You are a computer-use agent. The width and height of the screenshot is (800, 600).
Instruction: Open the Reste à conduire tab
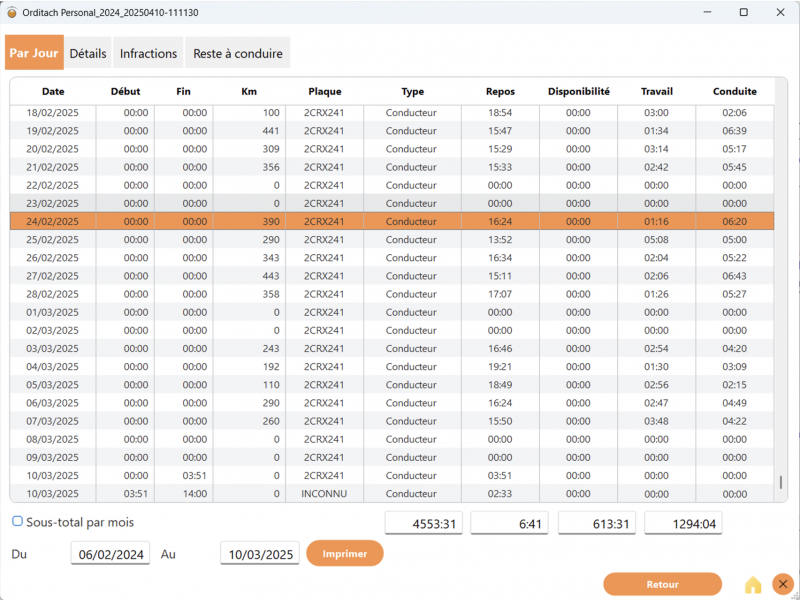click(x=238, y=53)
